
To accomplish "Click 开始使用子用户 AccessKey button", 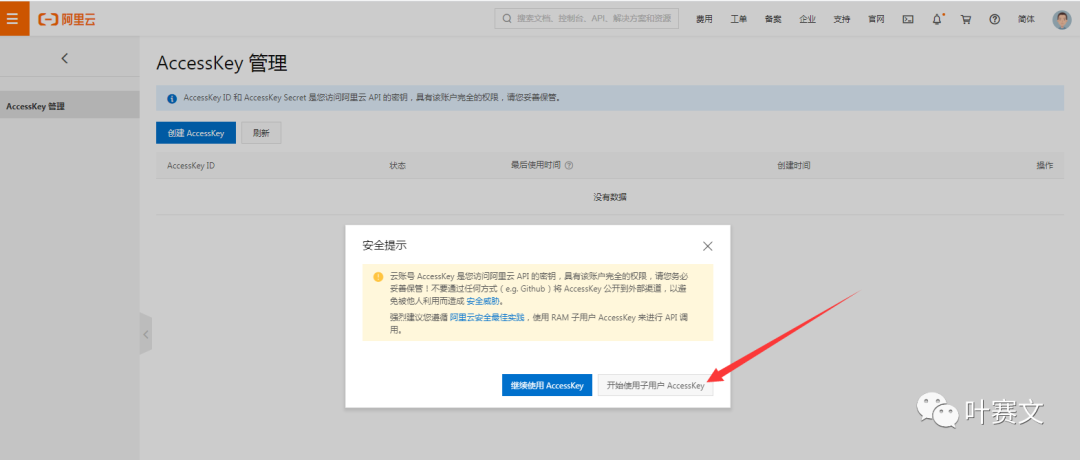I will (x=656, y=386).
